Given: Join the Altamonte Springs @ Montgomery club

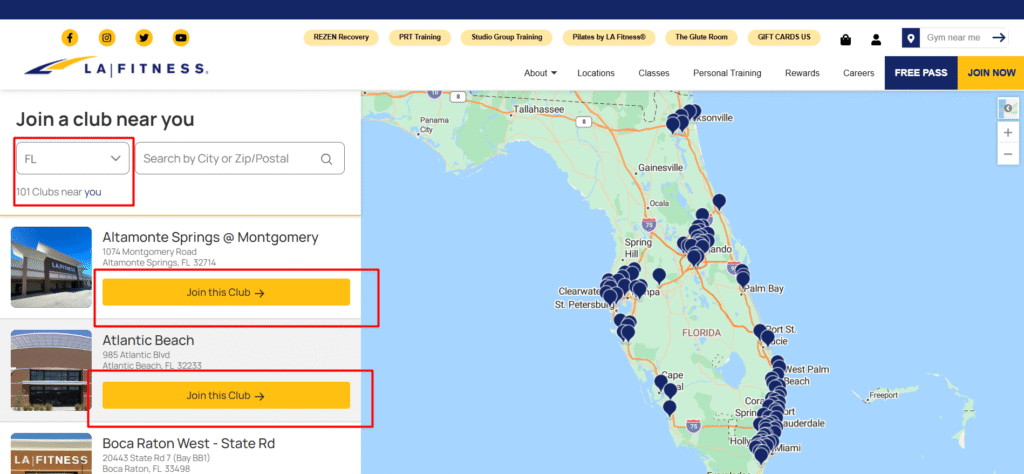Looking at the screenshot, I should pyautogui.click(x=226, y=292).
